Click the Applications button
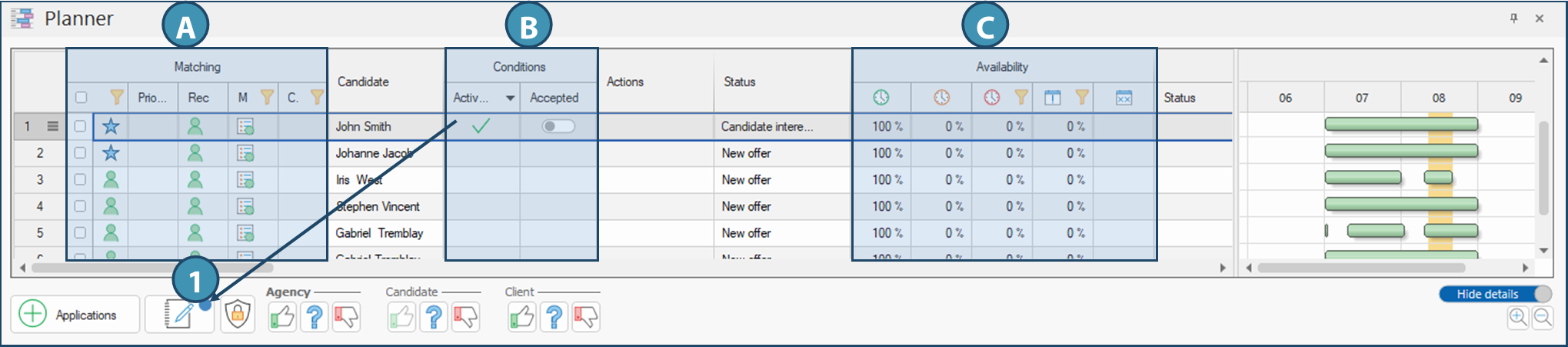 [75, 315]
